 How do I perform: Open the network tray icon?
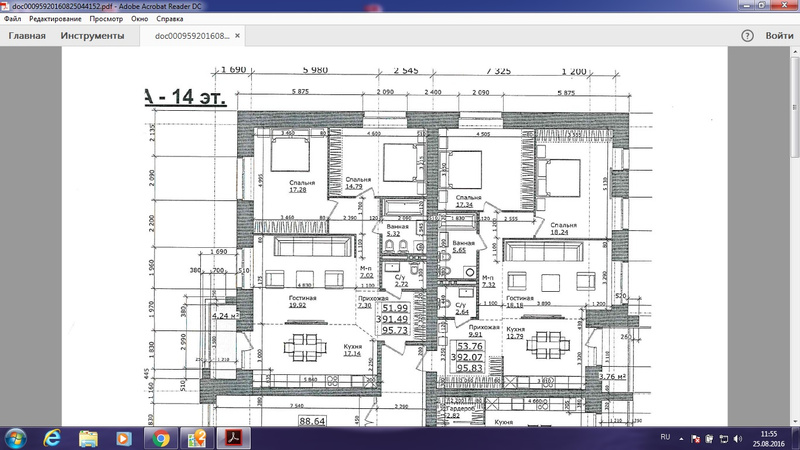[723, 439]
